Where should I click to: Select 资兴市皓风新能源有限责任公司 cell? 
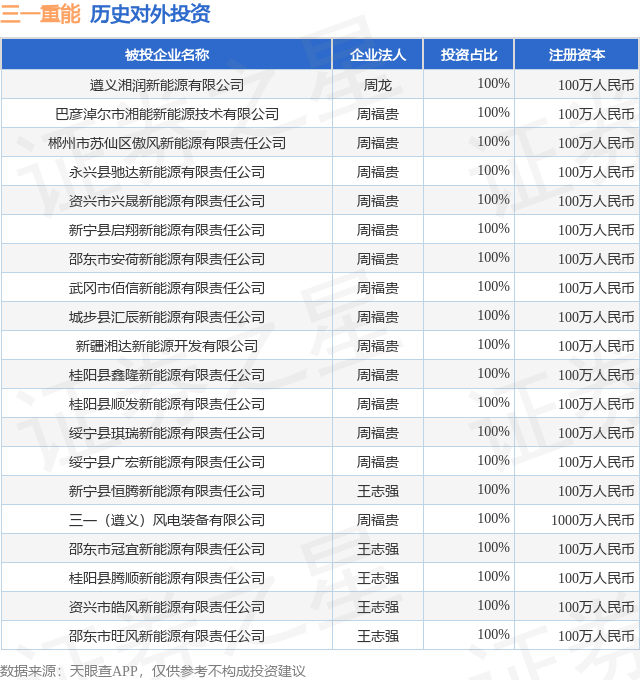click(x=167, y=608)
